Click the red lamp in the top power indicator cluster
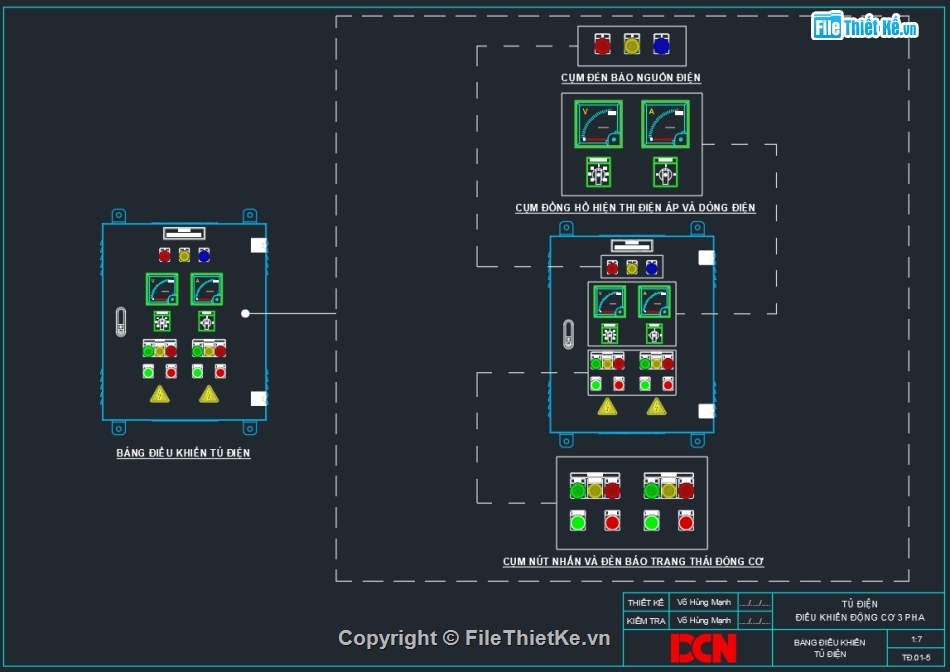 602,44
